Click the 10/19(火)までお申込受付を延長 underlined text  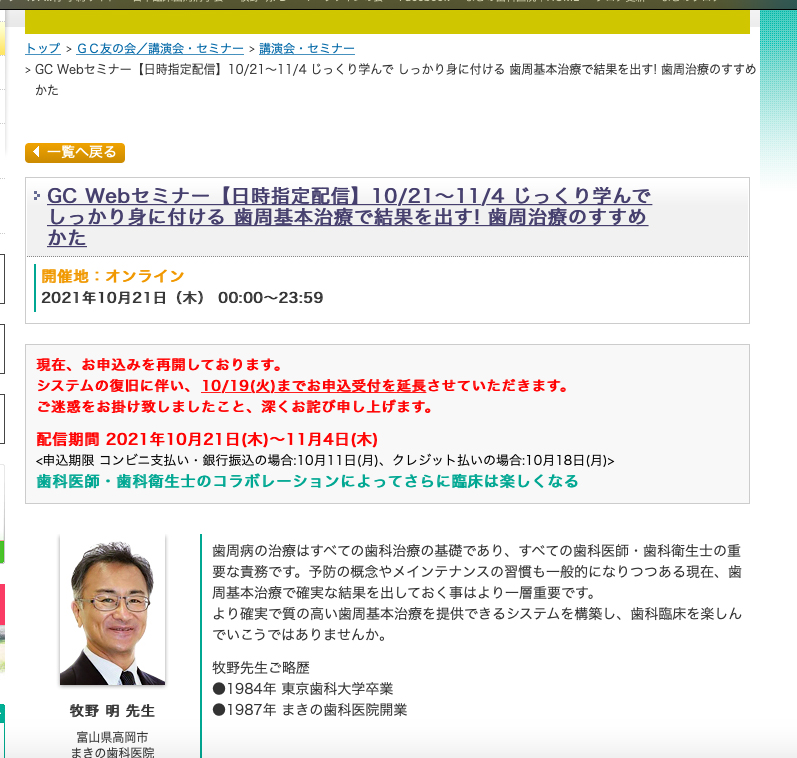[x=314, y=386]
